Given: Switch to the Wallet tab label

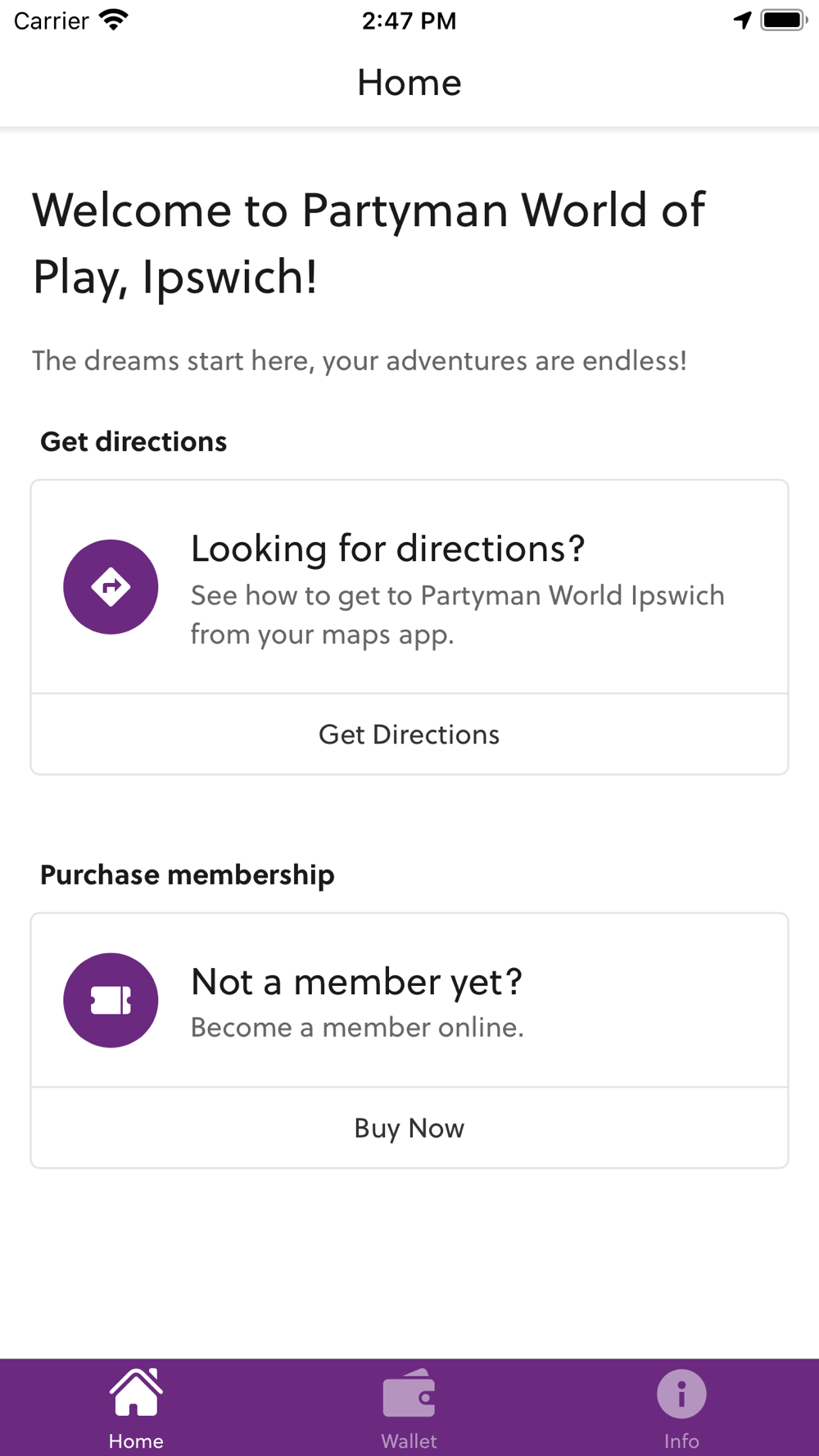Looking at the screenshot, I should click(x=409, y=1440).
